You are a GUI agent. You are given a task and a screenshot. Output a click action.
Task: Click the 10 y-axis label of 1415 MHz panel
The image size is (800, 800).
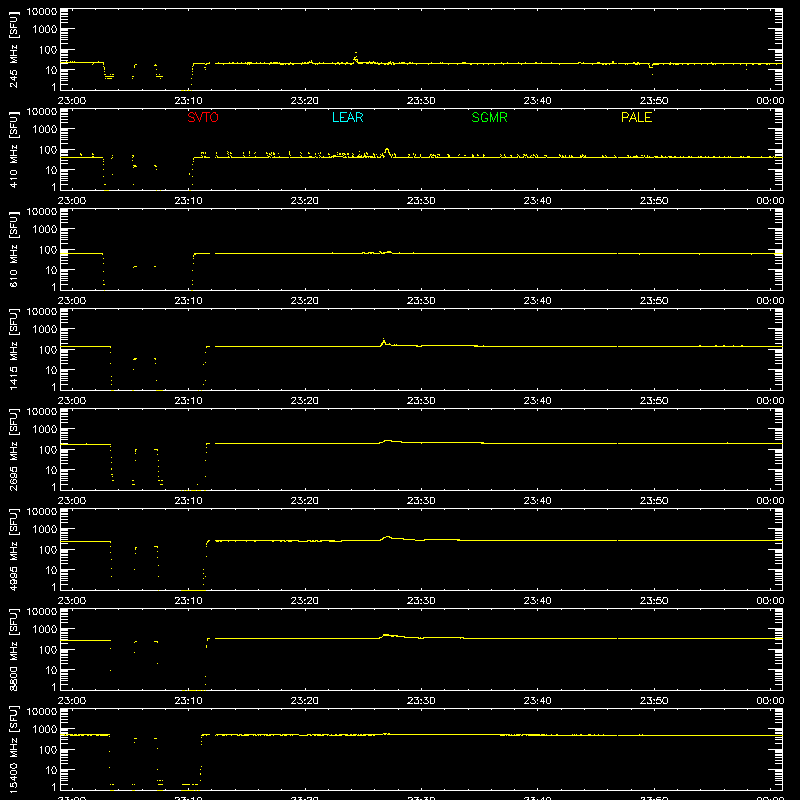pos(51,370)
